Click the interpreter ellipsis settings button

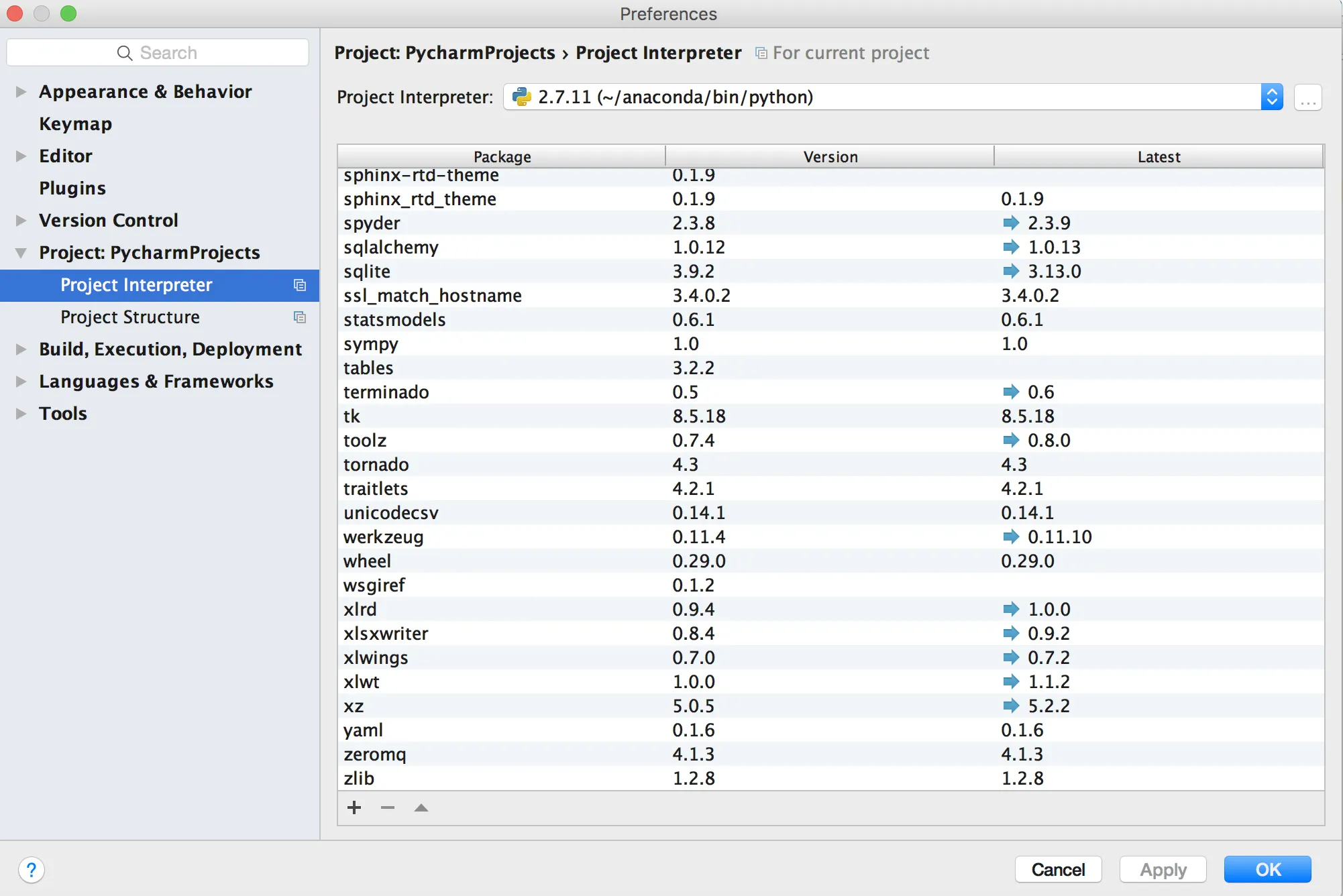point(1307,98)
